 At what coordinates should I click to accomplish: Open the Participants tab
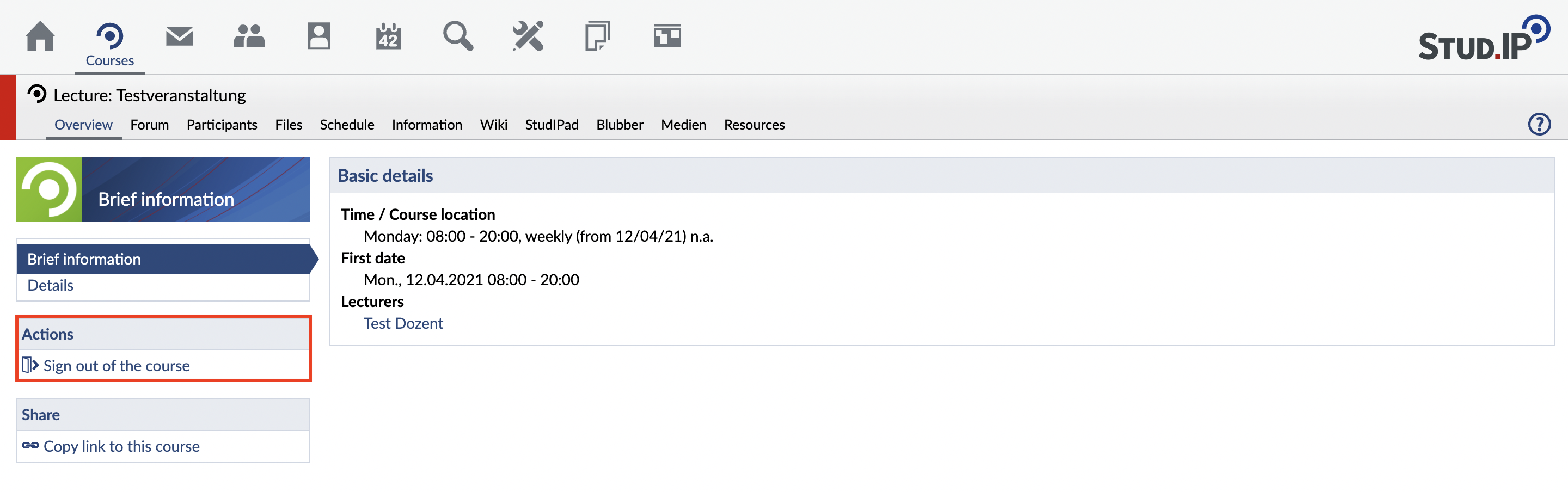(x=222, y=125)
